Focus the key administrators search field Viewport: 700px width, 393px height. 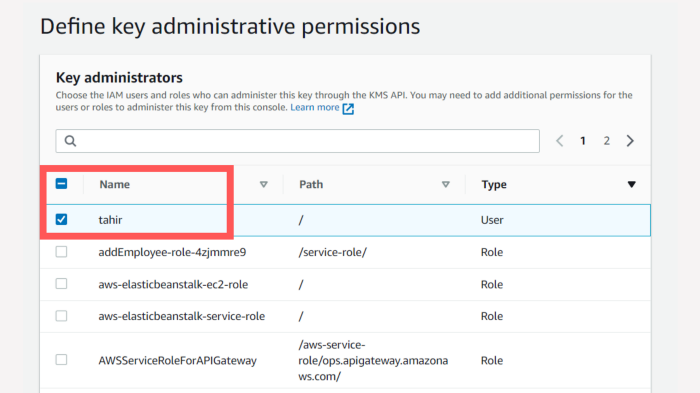click(x=297, y=141)
